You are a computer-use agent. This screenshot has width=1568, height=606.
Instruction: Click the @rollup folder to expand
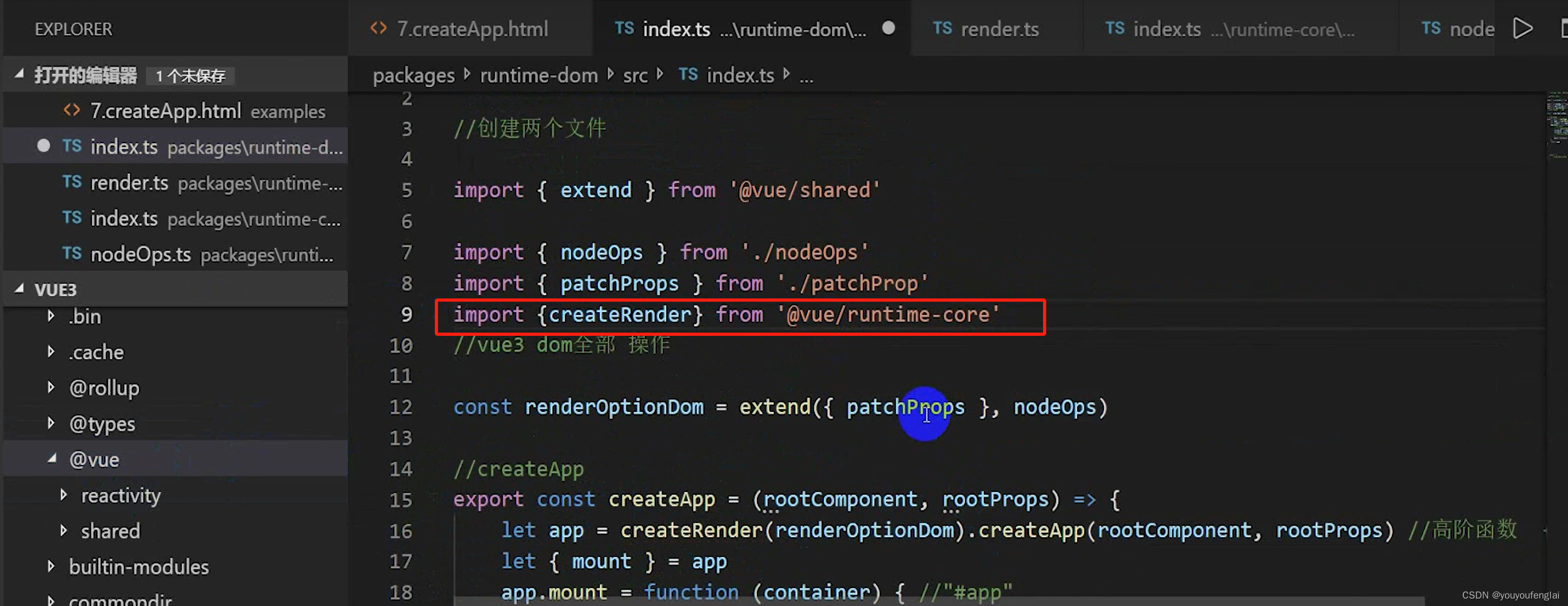[x=104, y=387]
